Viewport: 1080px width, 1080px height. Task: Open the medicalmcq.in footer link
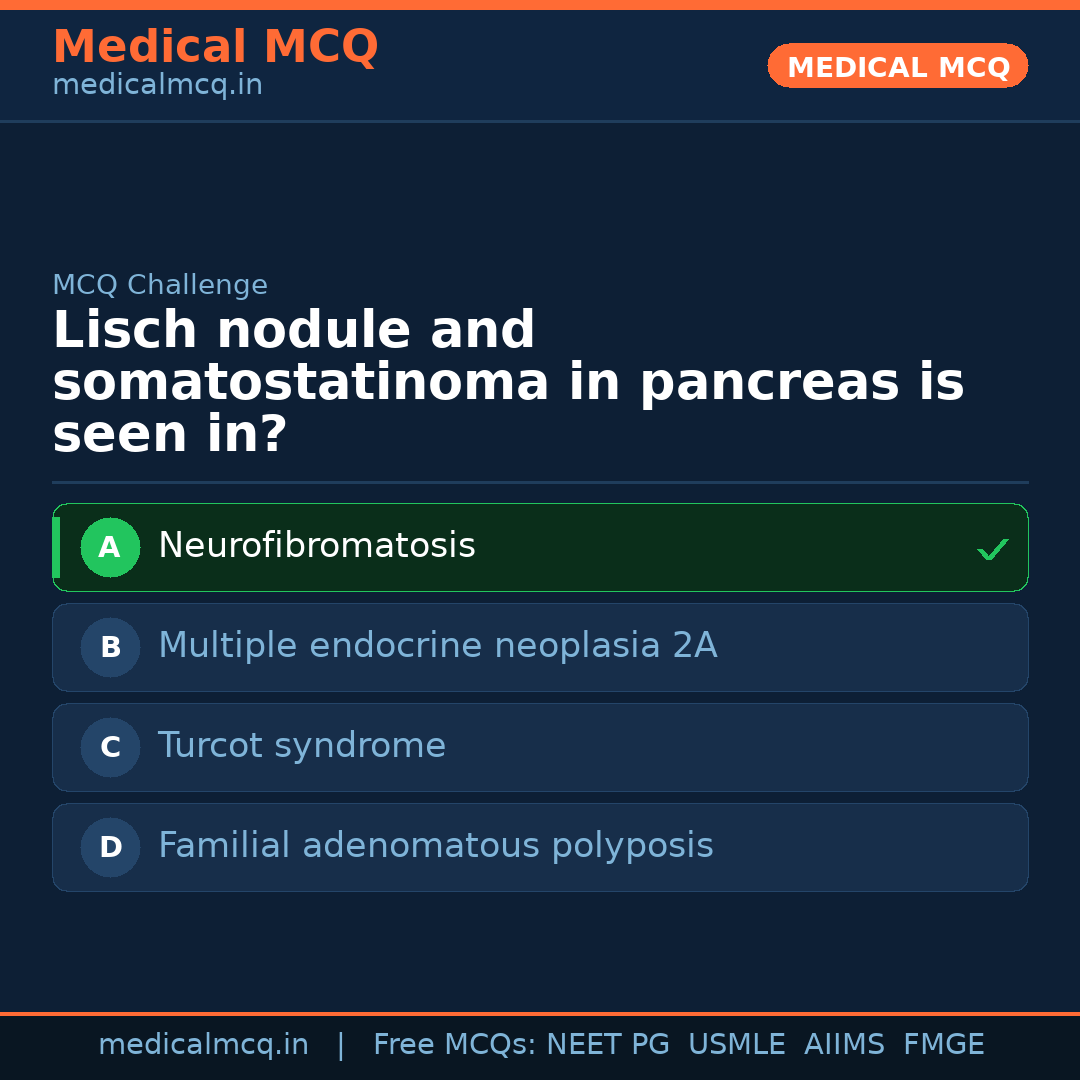[203, 1045]
